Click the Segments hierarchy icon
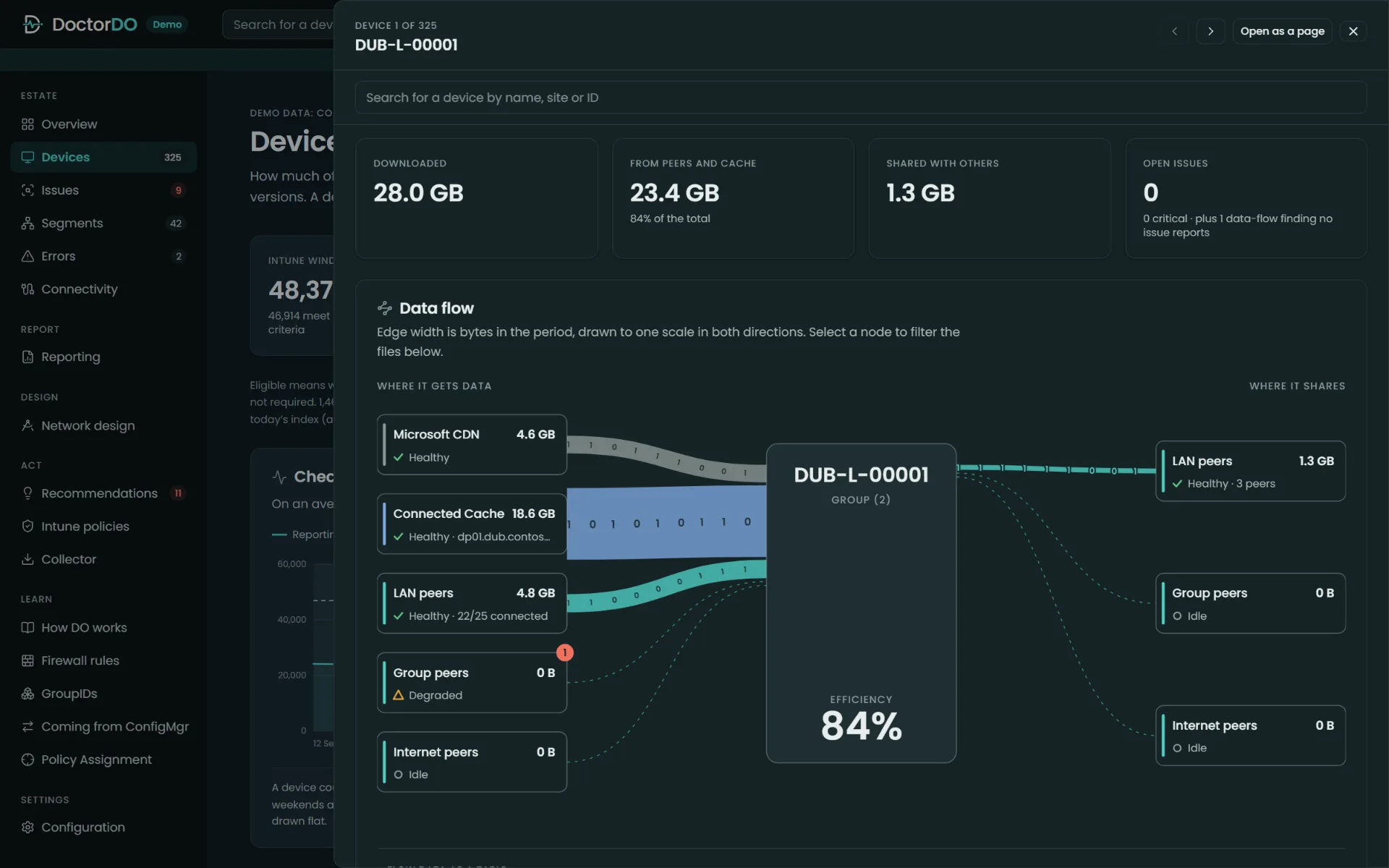1389x868 pixels. [x=27, y=223]
